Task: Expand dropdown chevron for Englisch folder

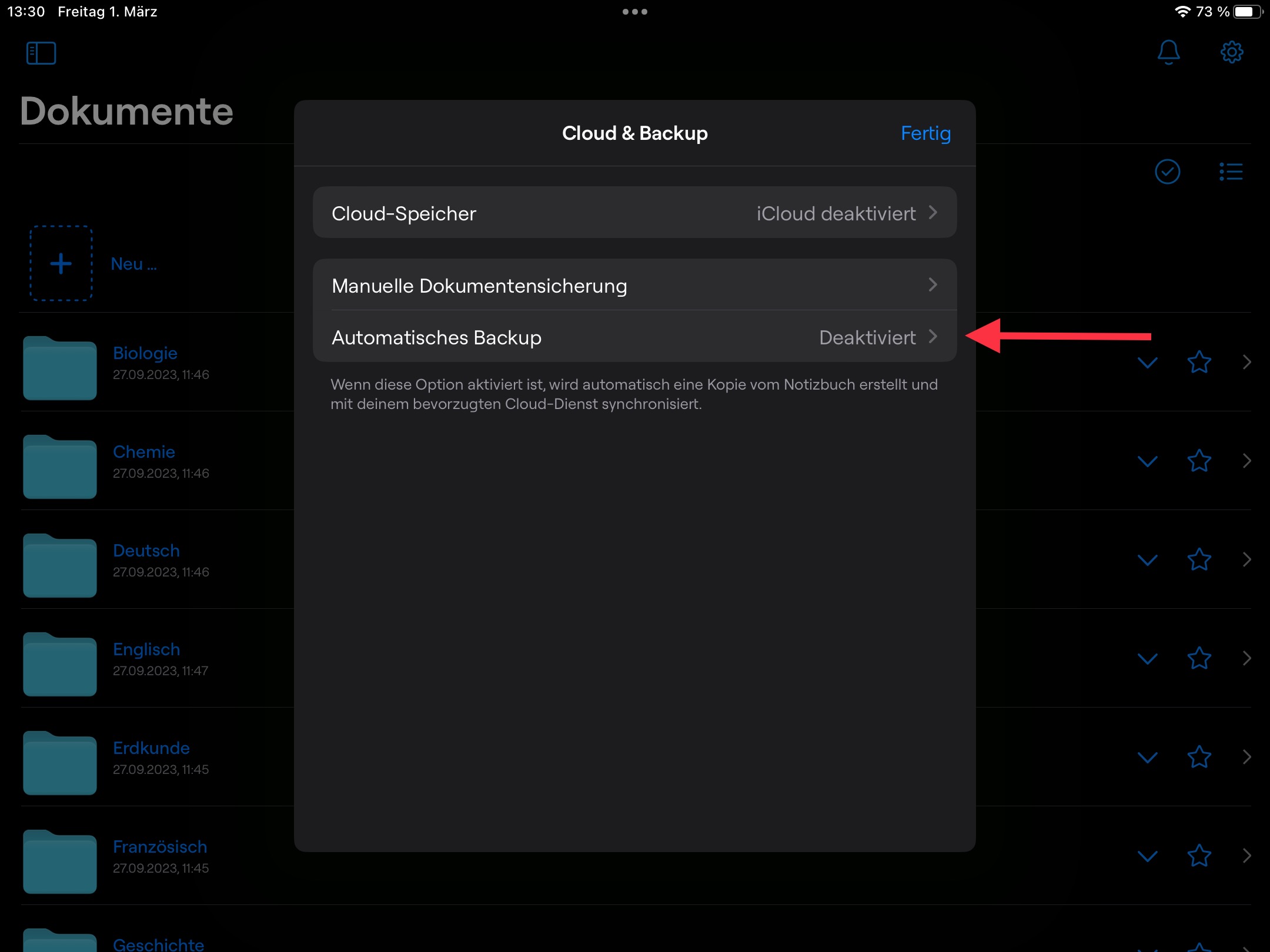Action: [x=1147, y=659]
